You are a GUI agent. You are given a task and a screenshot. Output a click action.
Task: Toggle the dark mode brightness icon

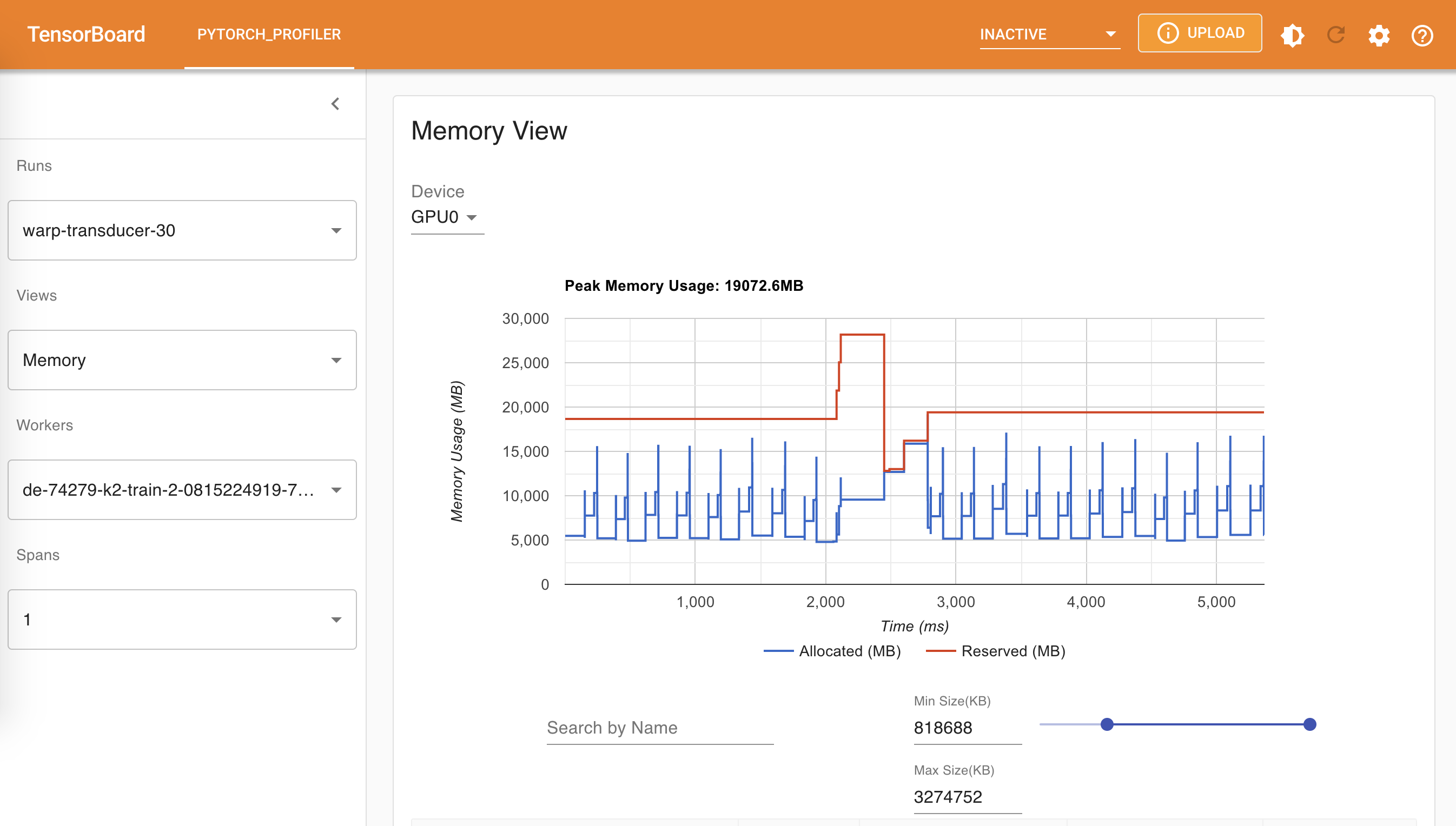pyautogui.click(x=1292, y=35)
